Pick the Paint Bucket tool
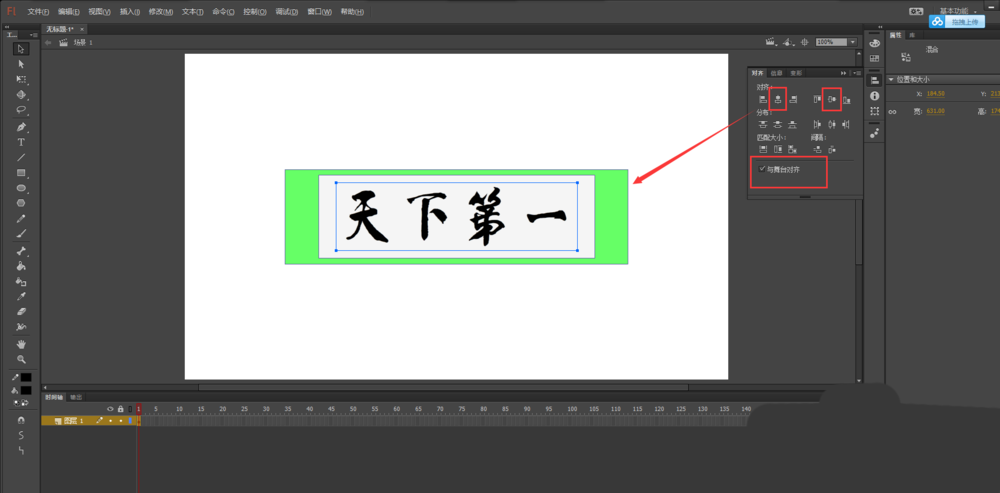Screen dimensions: 1000x493 point(21,267)
